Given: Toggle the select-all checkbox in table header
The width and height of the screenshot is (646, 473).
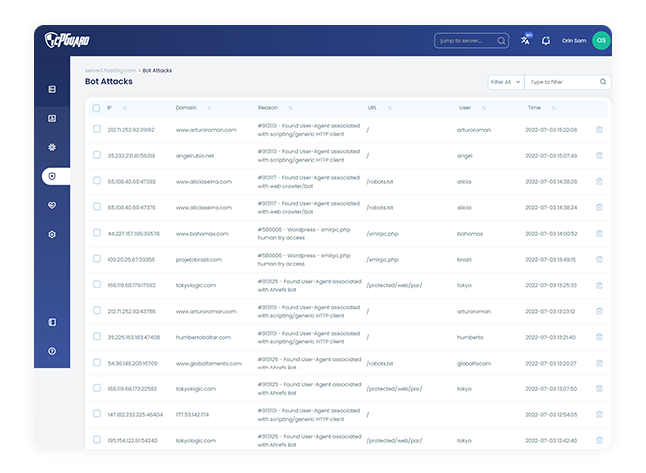Looking at the screenshot, I should tap(97, 107).
